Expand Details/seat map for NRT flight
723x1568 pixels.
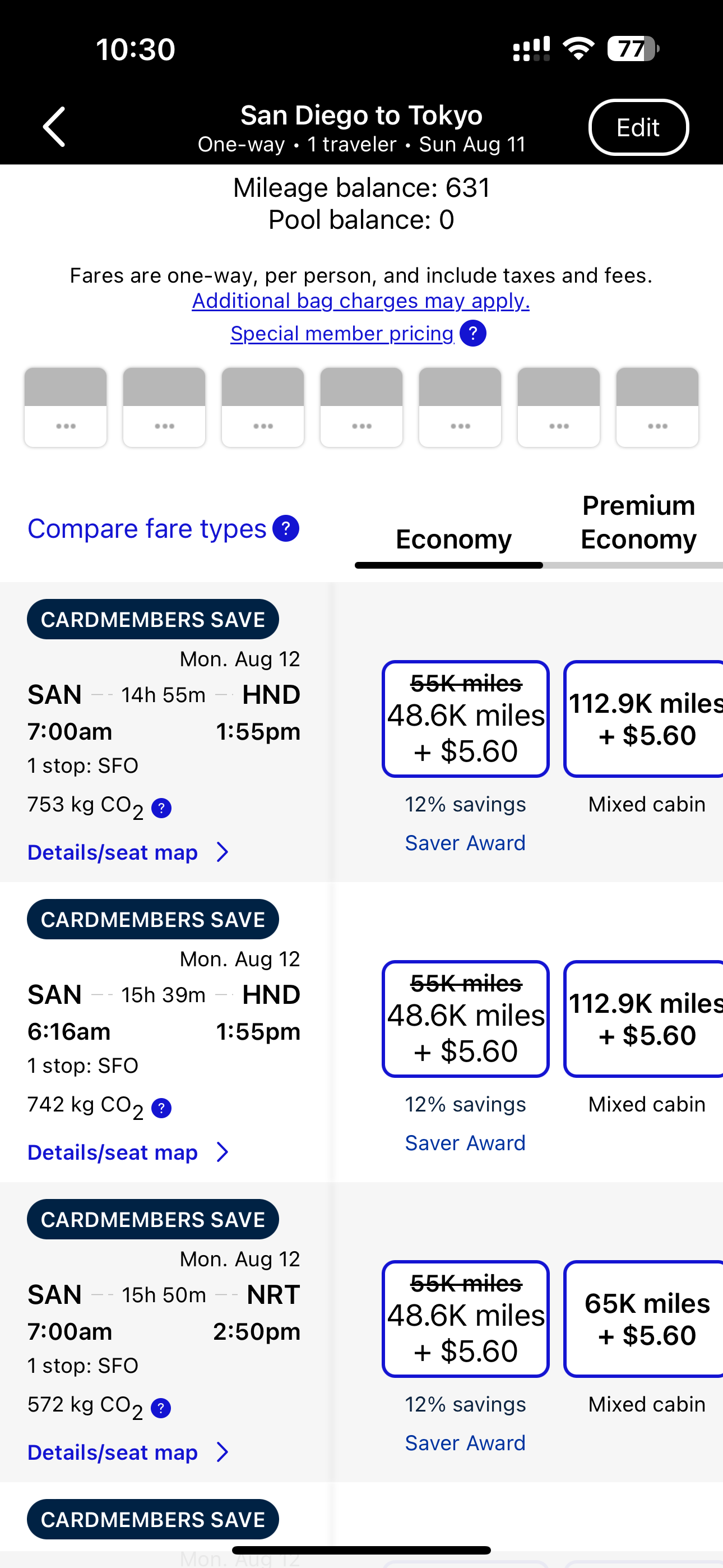click(128, 1452)
